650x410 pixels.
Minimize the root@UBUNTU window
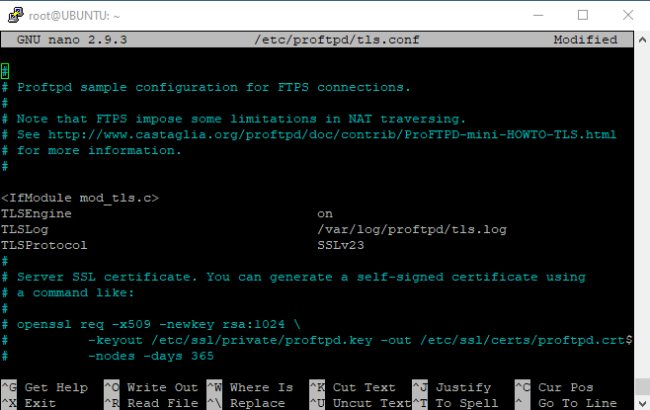click(538, 15)
